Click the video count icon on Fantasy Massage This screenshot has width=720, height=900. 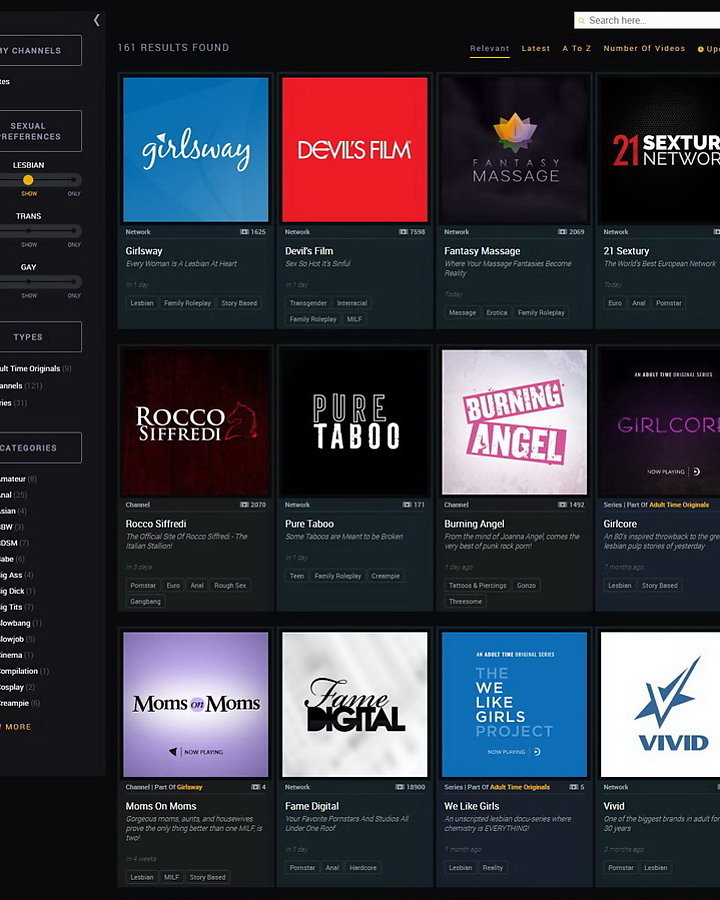pyautogui.click(x=564, y=232)
